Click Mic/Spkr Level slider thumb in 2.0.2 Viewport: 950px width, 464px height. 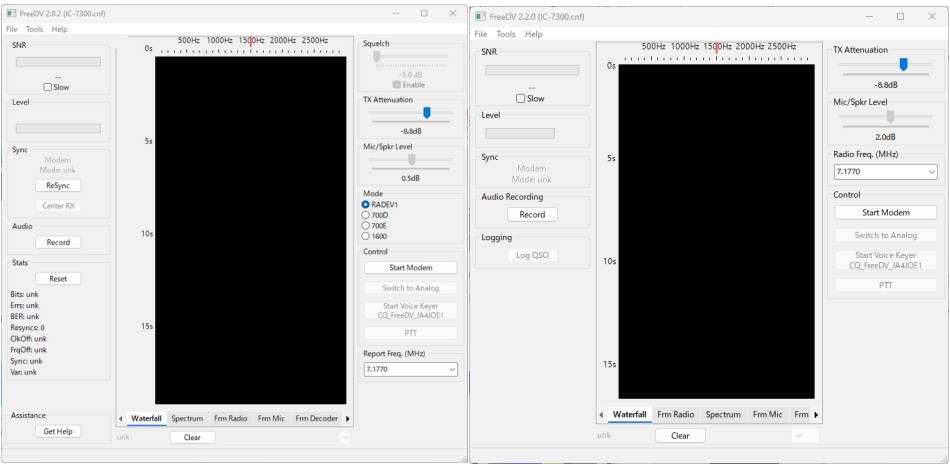(x=411, y=159)
